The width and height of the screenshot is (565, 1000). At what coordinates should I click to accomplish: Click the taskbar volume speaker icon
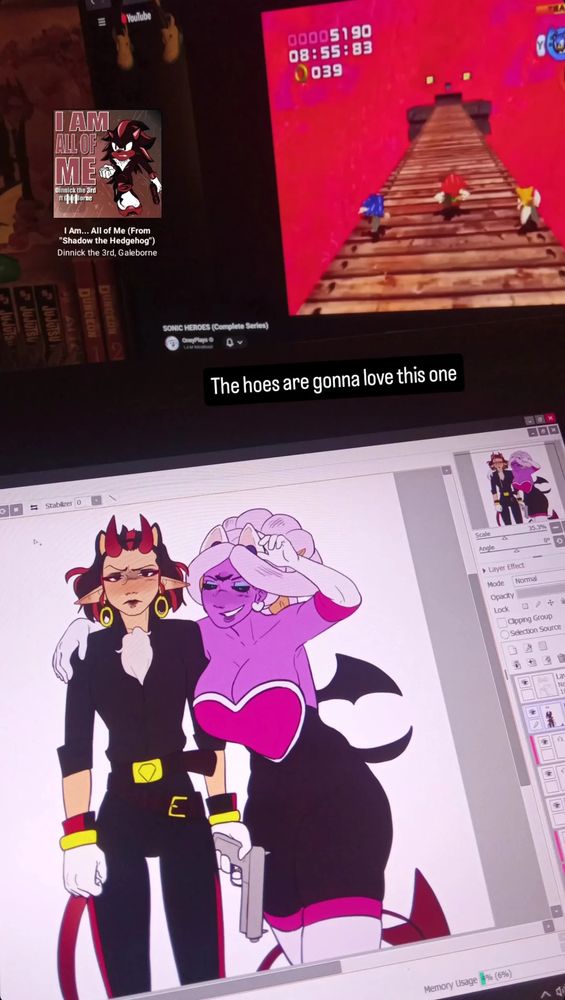(x=559, y=990)
